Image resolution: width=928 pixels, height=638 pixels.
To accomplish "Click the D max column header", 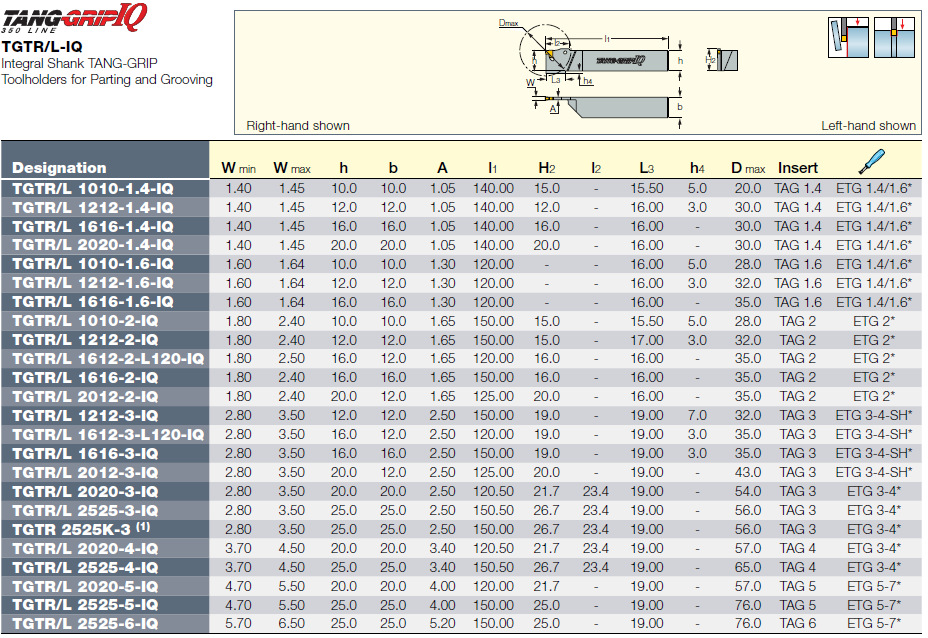I will 748,168.
